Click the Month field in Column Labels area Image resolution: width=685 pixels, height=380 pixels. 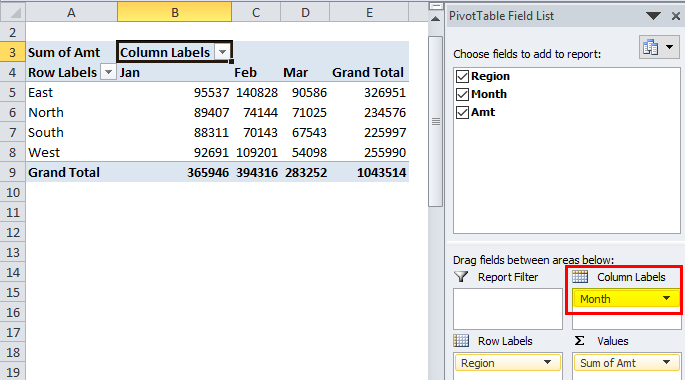(626, 299)
